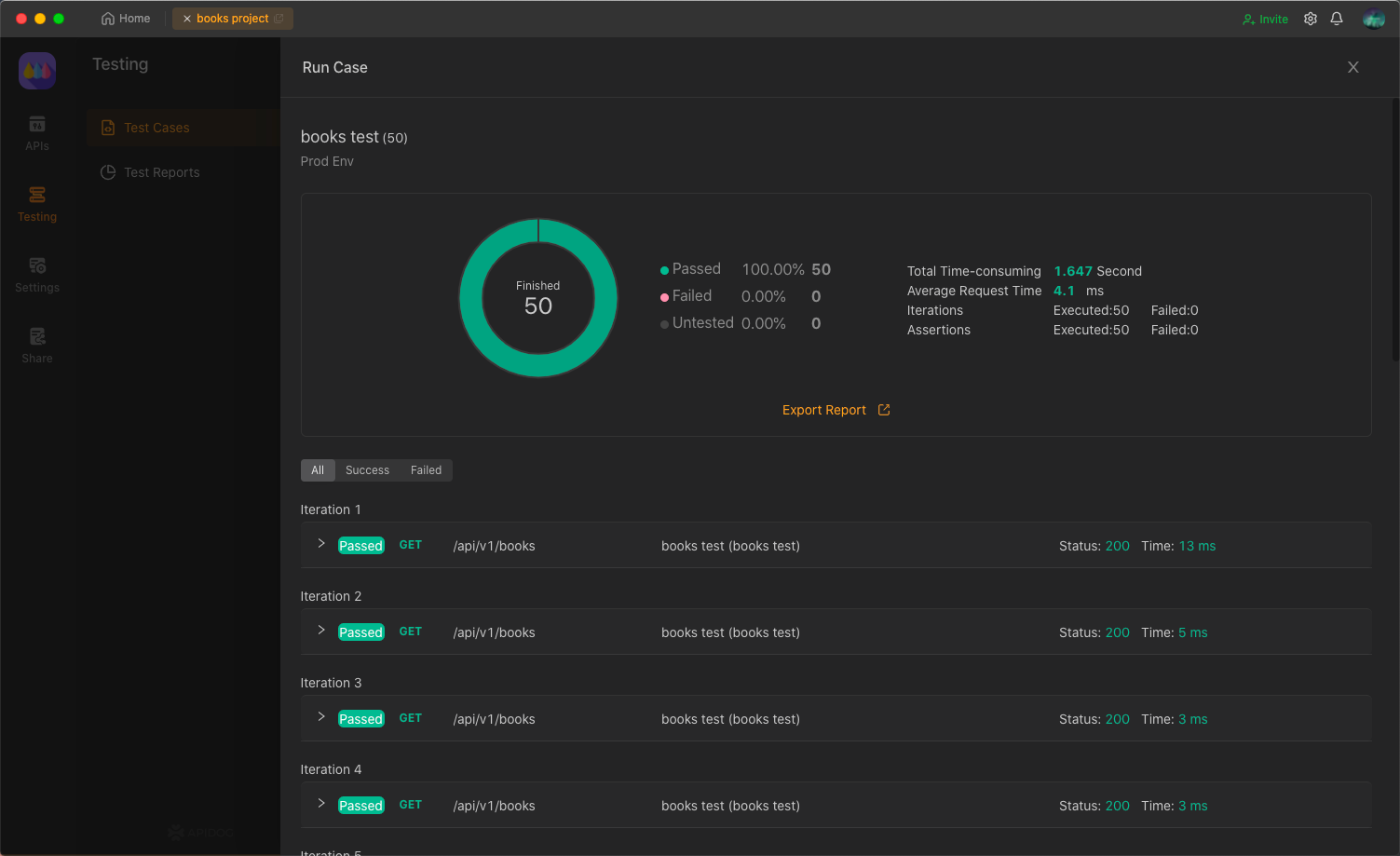1400x856 pixels.
Task: Click the Passed badge in Iteration 1
Action: (x=361, y=546)
